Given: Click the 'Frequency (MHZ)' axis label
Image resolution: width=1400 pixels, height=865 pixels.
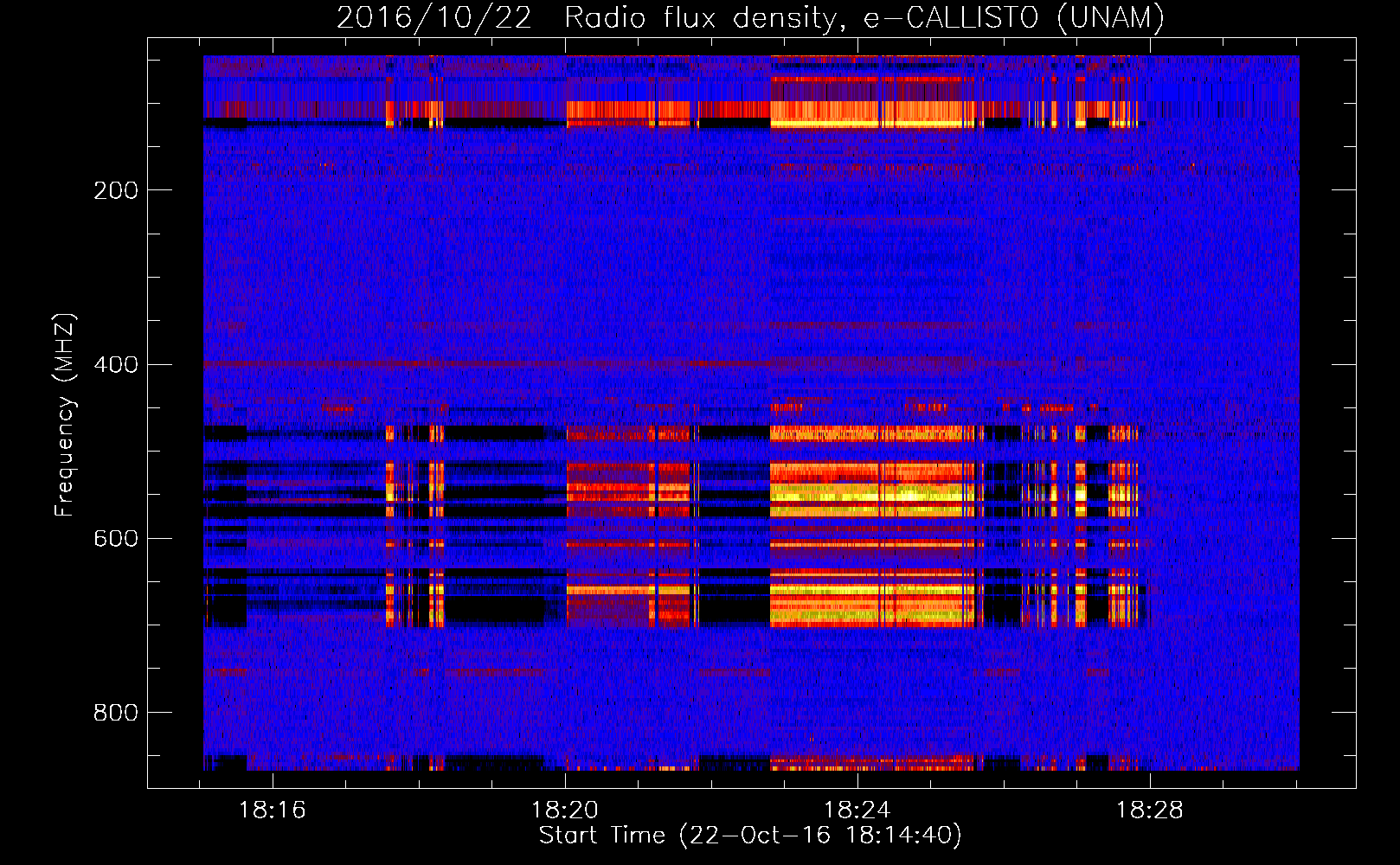Looking at the screenshot, I should click(x=65, y=415).
